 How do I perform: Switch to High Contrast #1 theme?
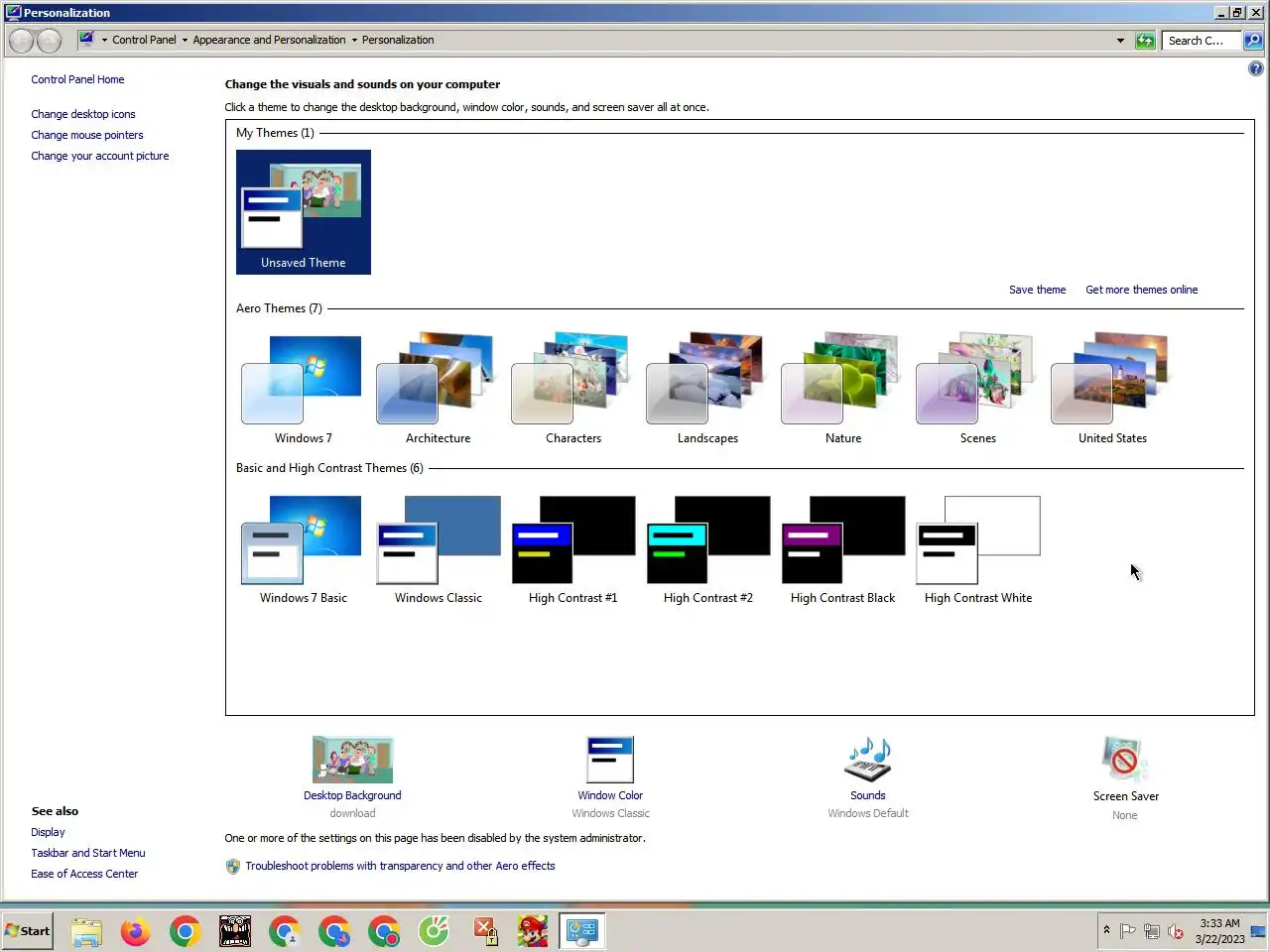click(573, 550)
